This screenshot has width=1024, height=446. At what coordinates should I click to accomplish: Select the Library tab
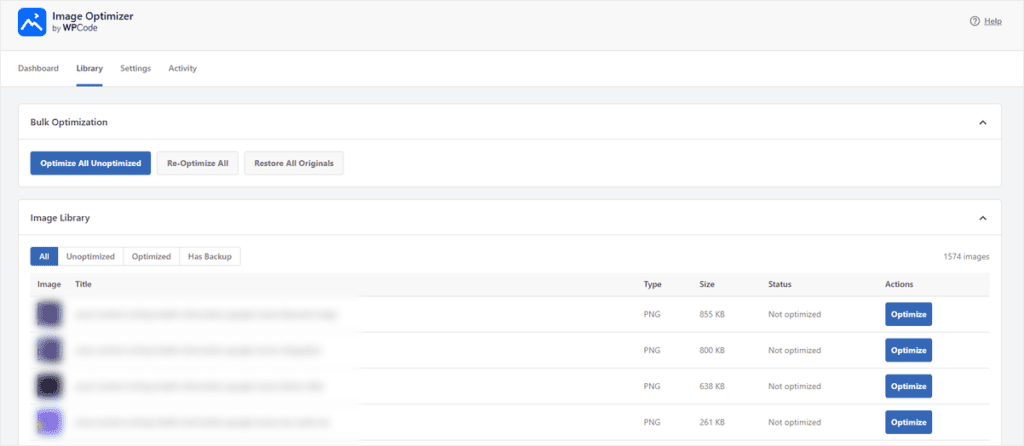[89, 68]
